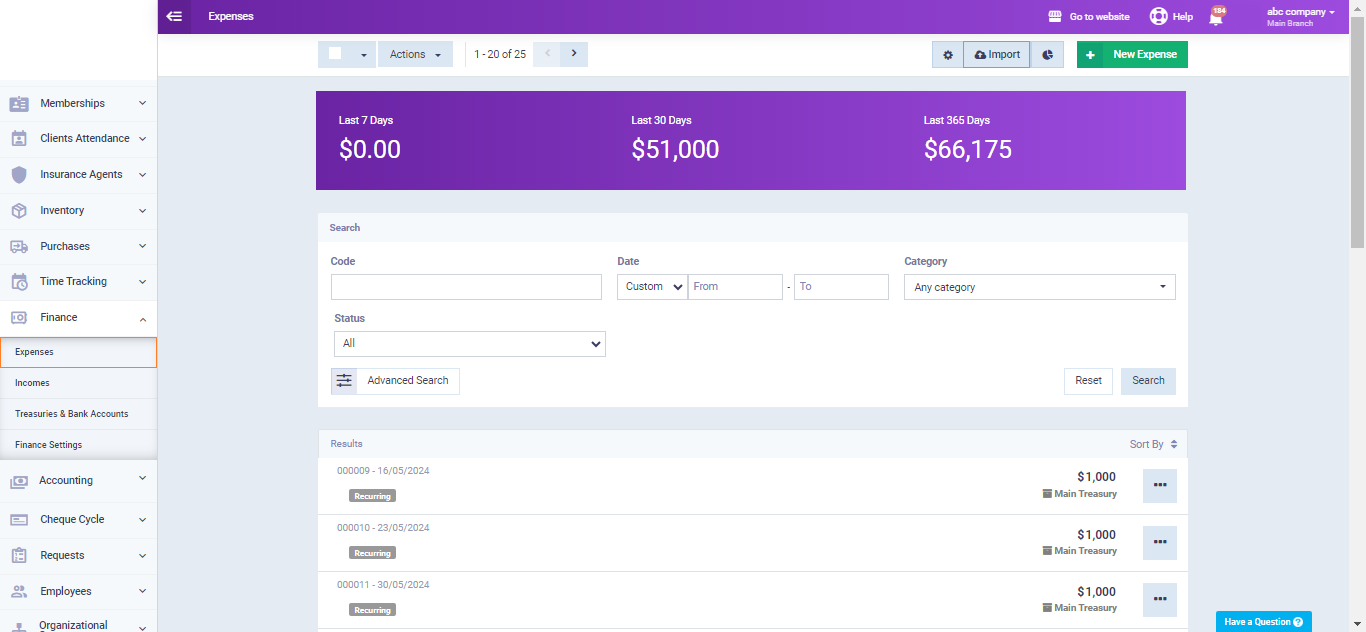The width and height of the screenshot is (1366, 632).
Task: Open the Organizational sidebar menu
Action: tap(78, 622)
